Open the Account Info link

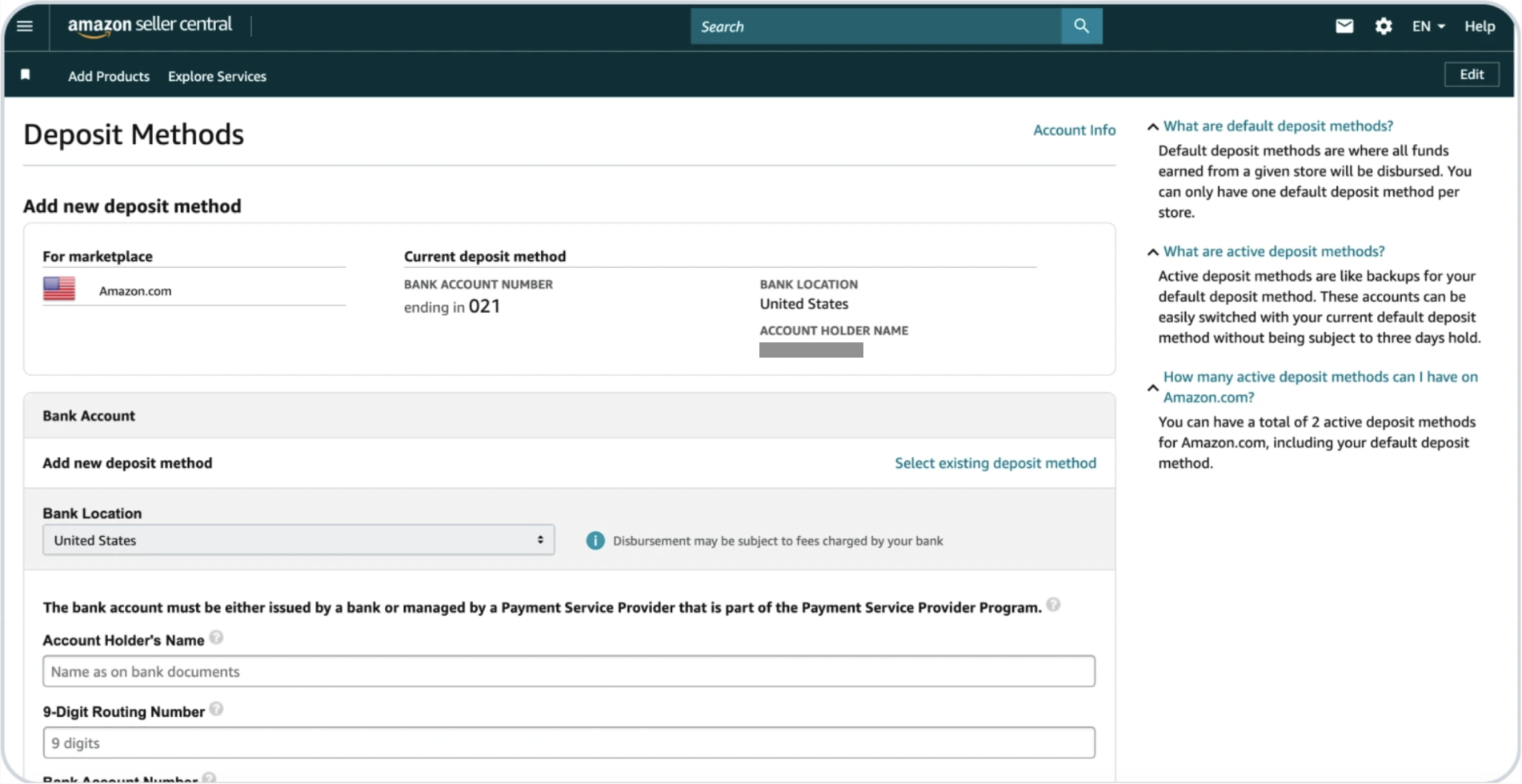(x=1074, y=130)
